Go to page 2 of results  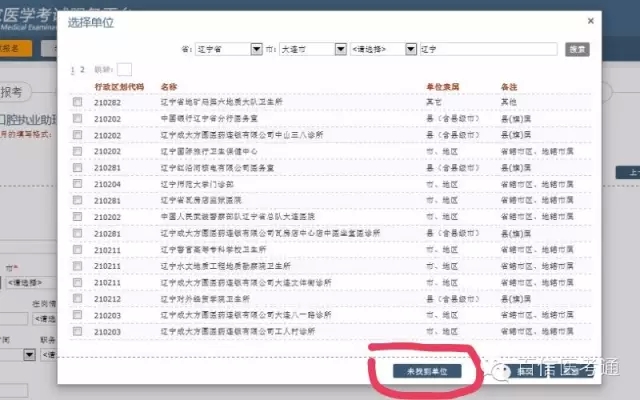[x=83, y=70]
